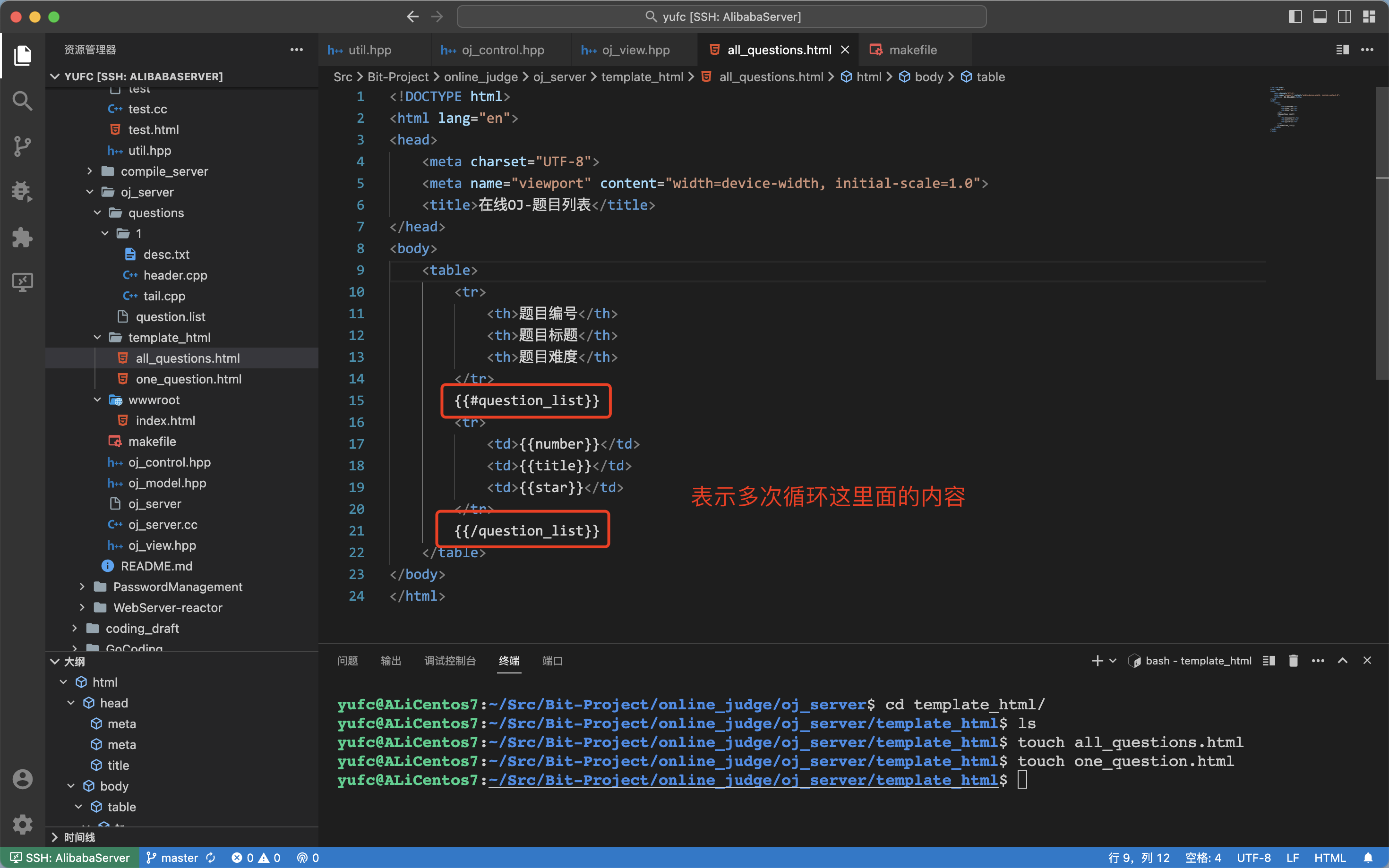Expand the PasswordManagement folder
1389x868 pixels.
[181, 587]
